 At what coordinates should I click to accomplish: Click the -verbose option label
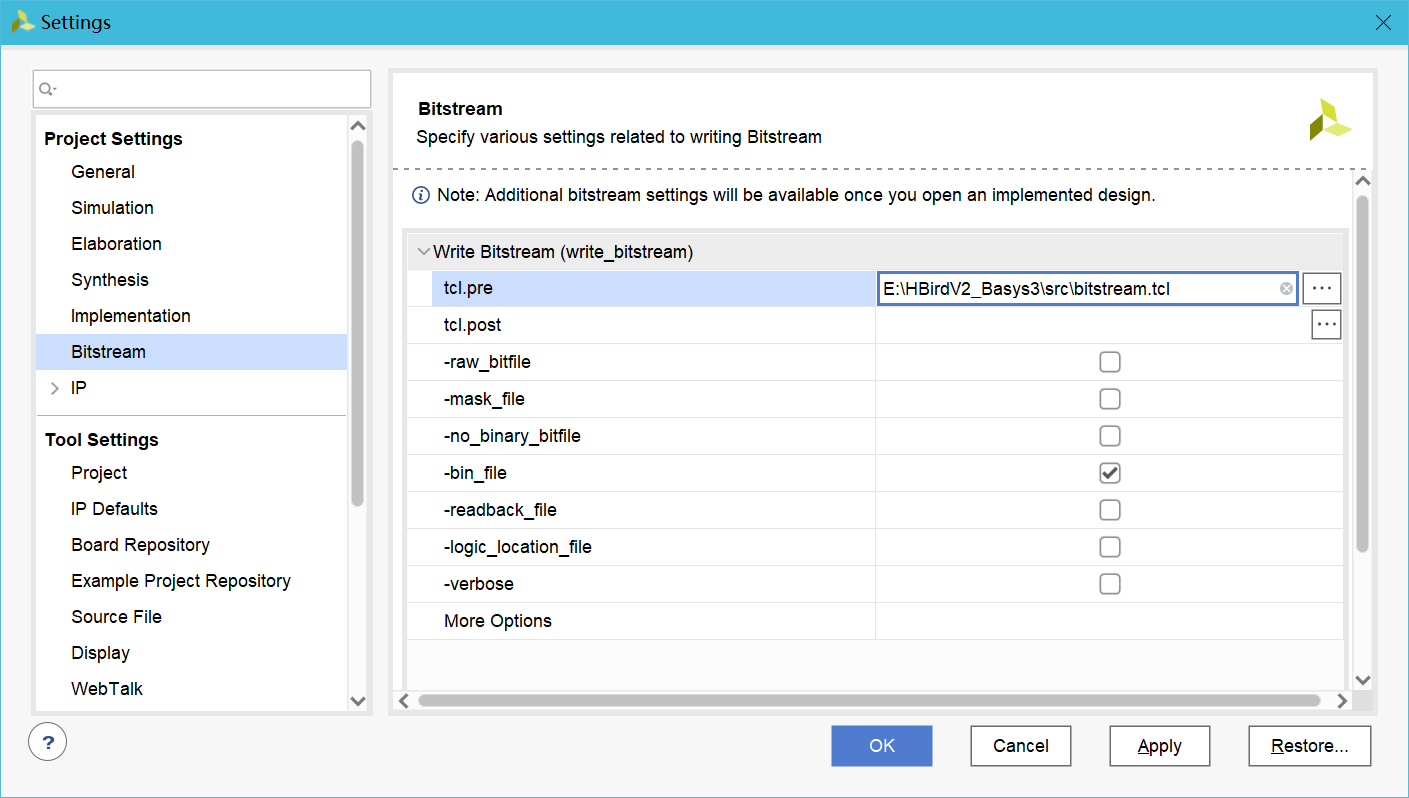point(478,584)
